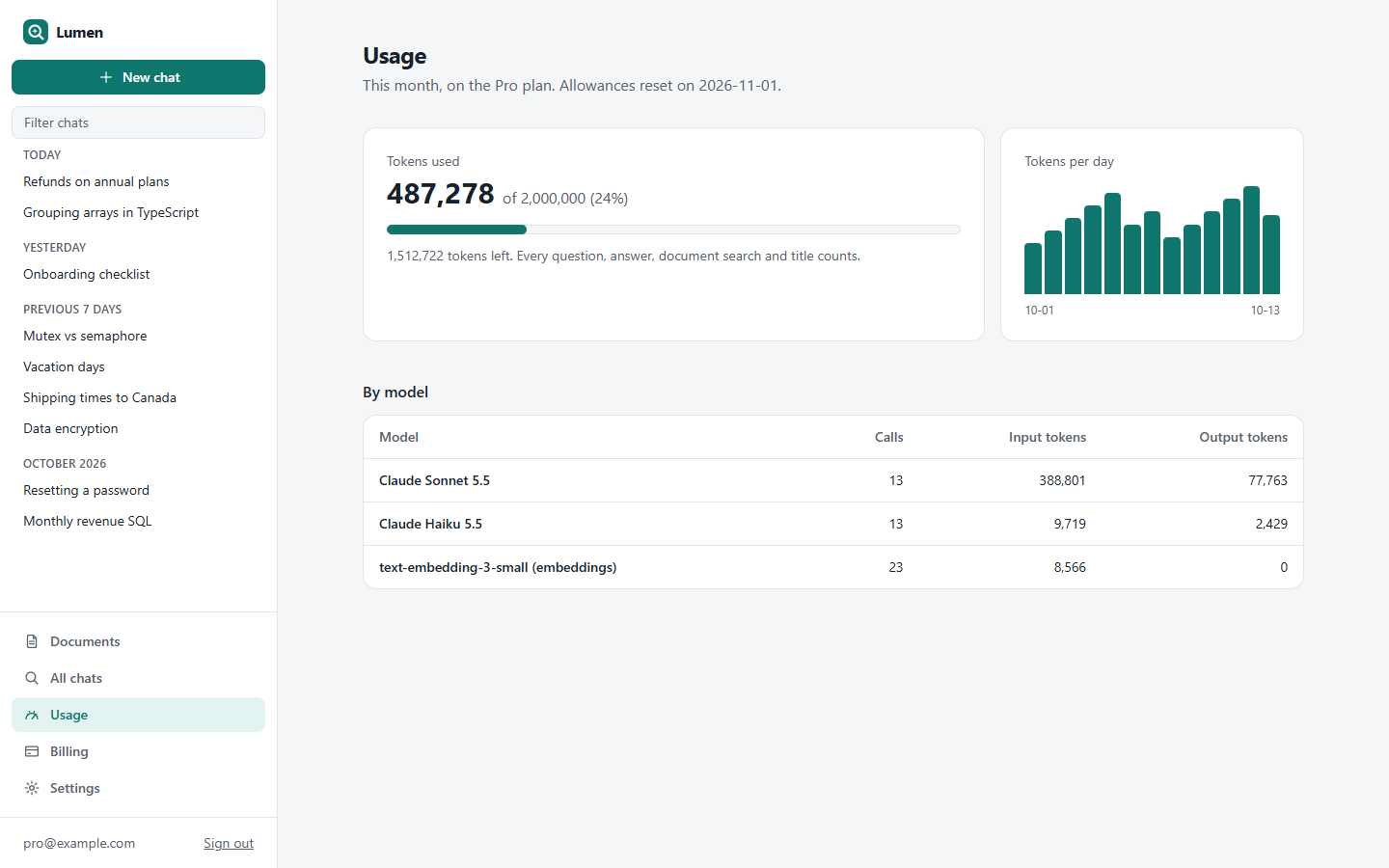Click the 8,566 input tokens value
This screenshot has width=1389, height=868.
click(1070, 567)
